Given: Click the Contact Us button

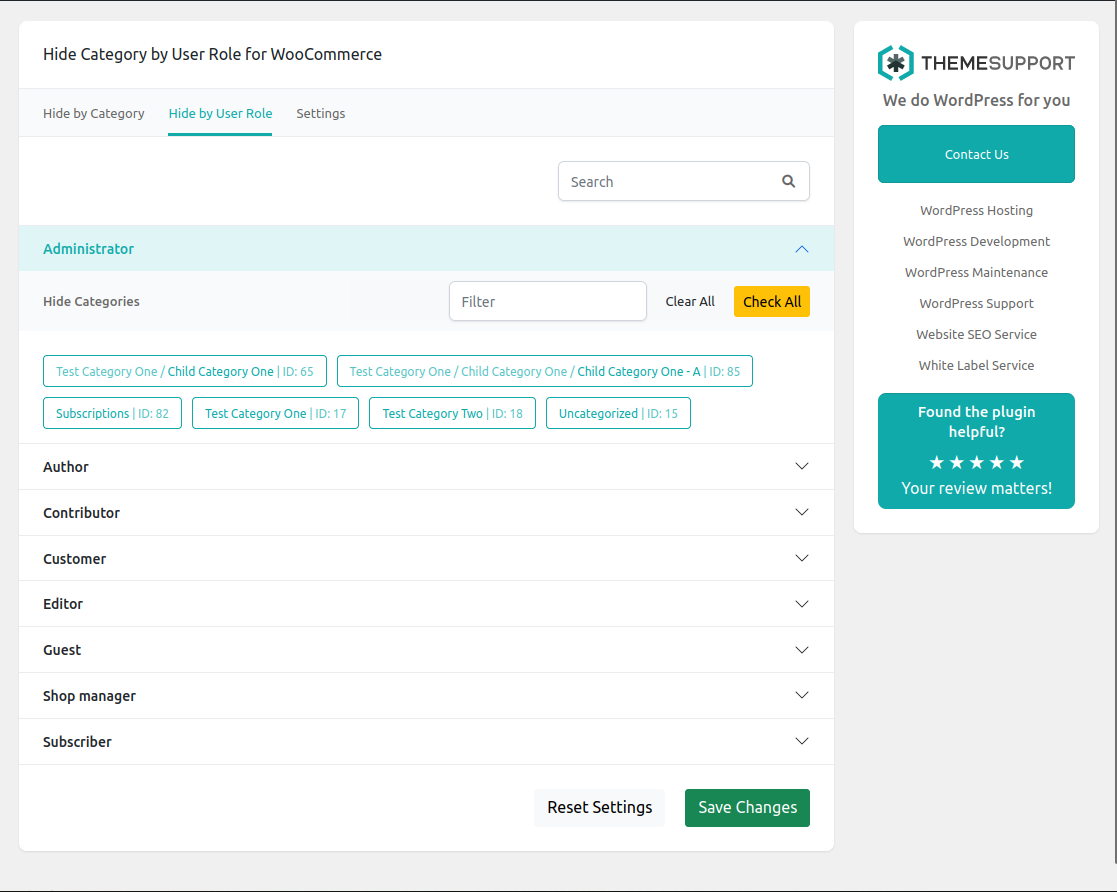Looking at the screenshot, I should pos(976,154).
